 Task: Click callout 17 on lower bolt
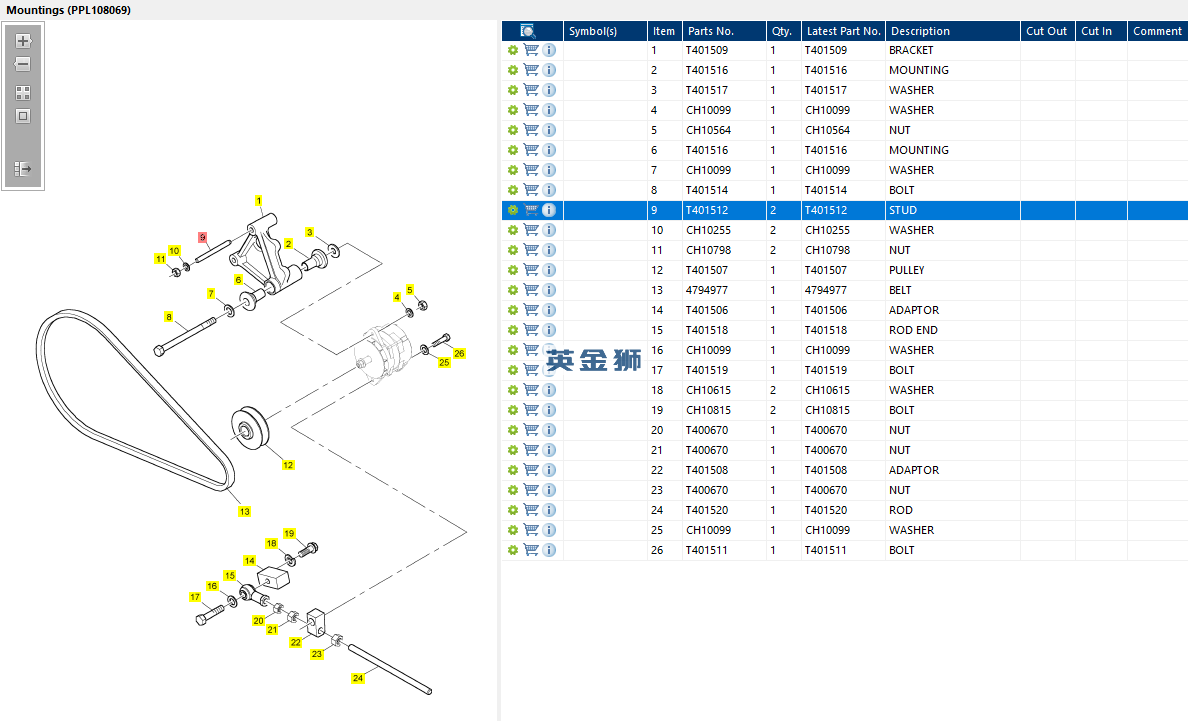pyautogui.click(x=195, y=597)
